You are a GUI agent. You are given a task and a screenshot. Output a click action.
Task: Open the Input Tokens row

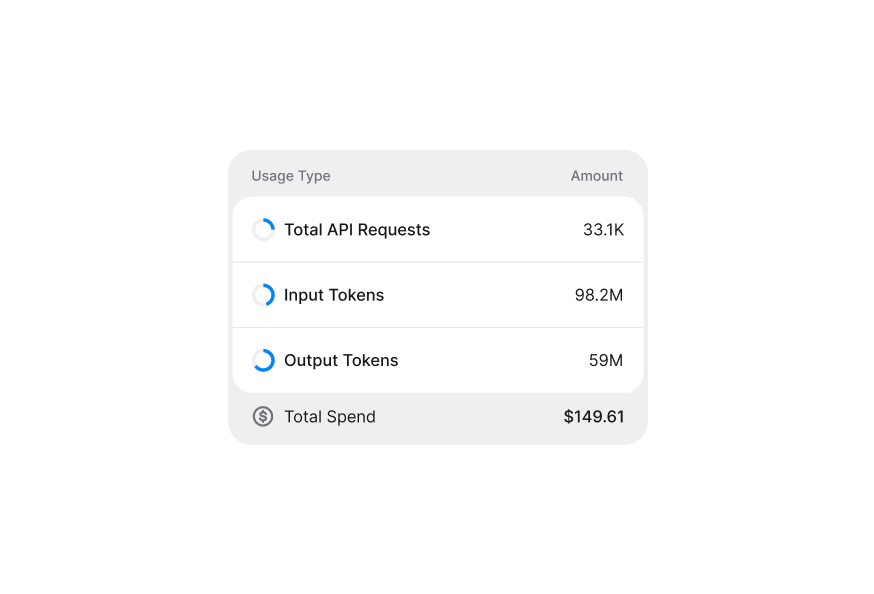click(x=480, y=295)
